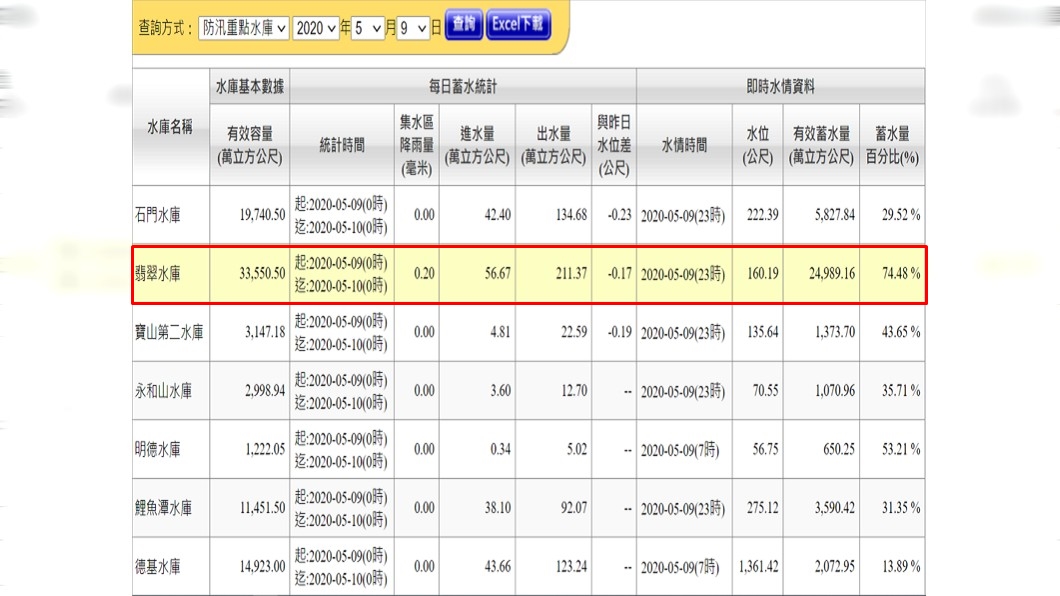Open the 防汛重點水庫 query type dropdown
The image size is (1060, 596).
pos(243,28)
